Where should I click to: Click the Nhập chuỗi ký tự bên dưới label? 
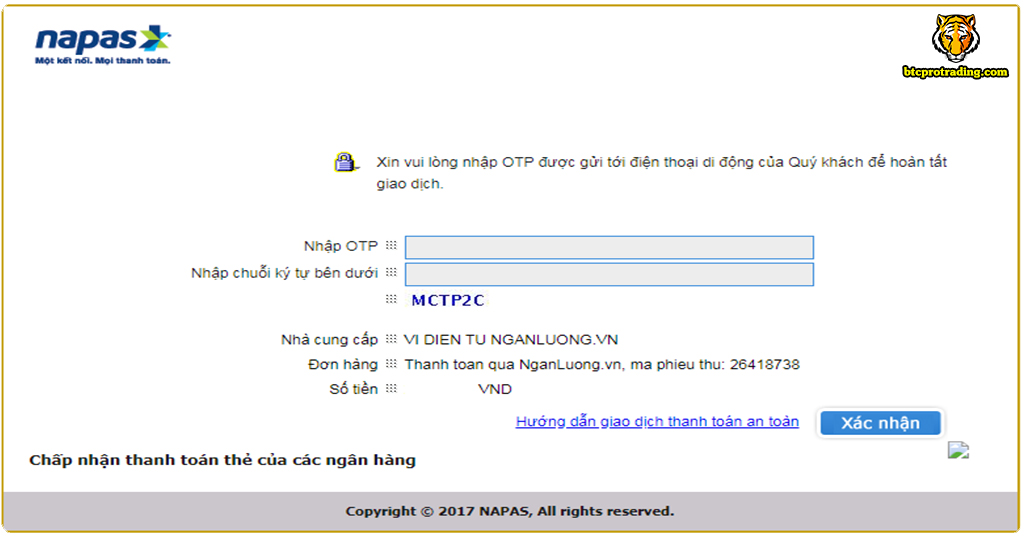click(284, 273)
